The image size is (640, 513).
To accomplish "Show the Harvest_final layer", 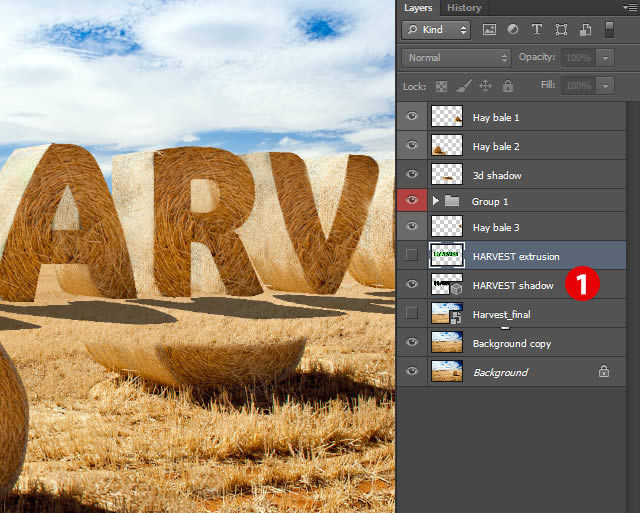I will tap(412, 313).
